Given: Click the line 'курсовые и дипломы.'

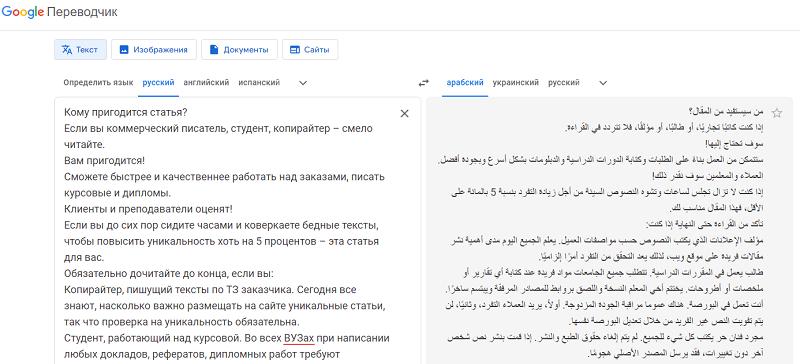Looking at the screenshot, I should click(x=117, y=193).
